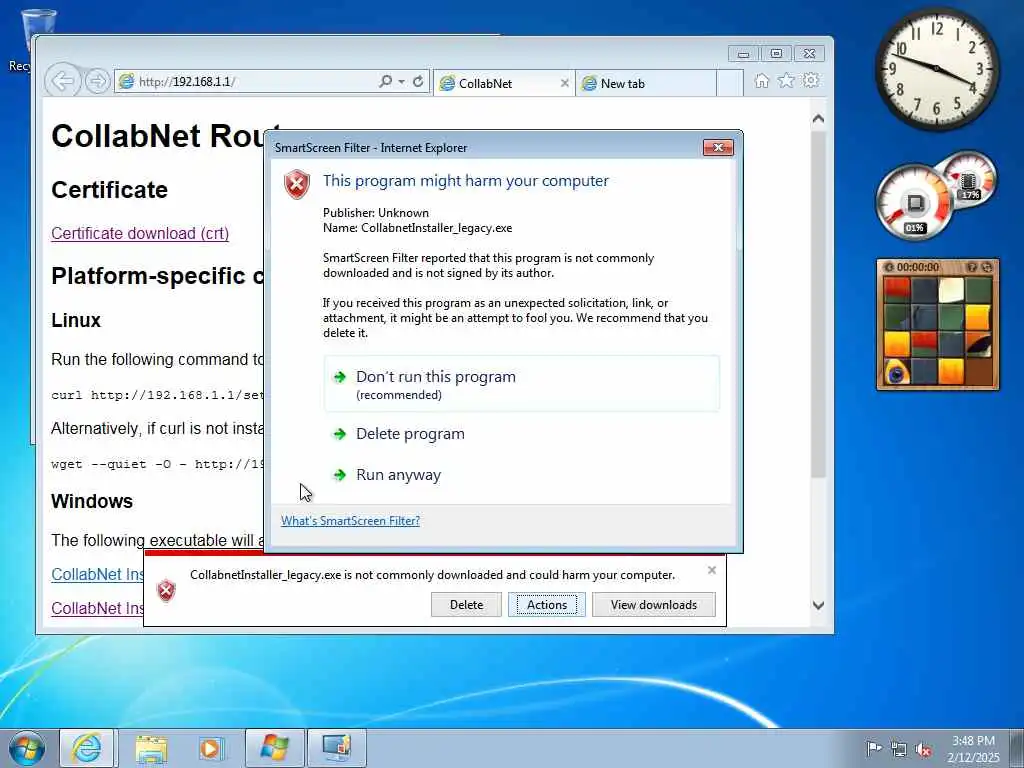Click the analog clock desktop gadget
The width and height of the screenshot is (1024, 768).
pyautogui.click(x=936, y=69)
